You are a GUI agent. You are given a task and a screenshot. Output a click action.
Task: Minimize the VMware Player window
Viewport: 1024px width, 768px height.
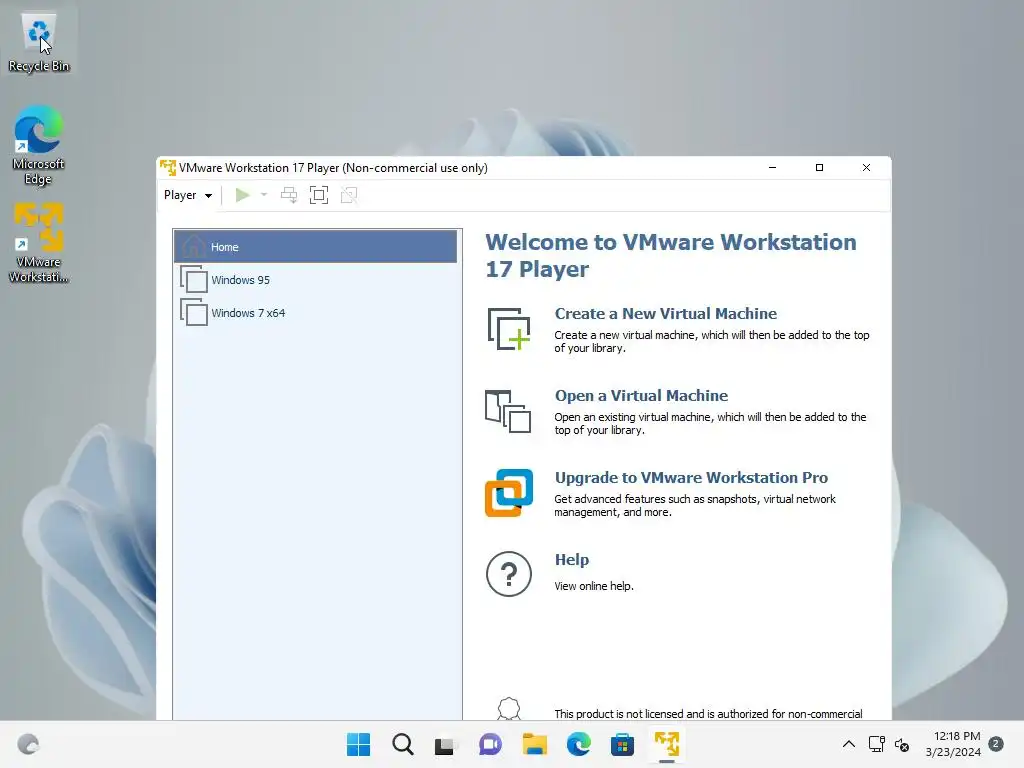click(773, 168)
